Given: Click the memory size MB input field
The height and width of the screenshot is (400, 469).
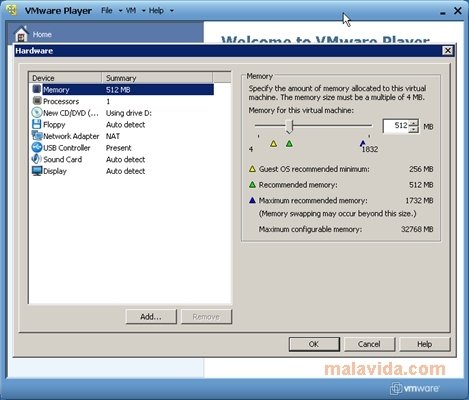Looking at the screenshot, I should (397, 126).
